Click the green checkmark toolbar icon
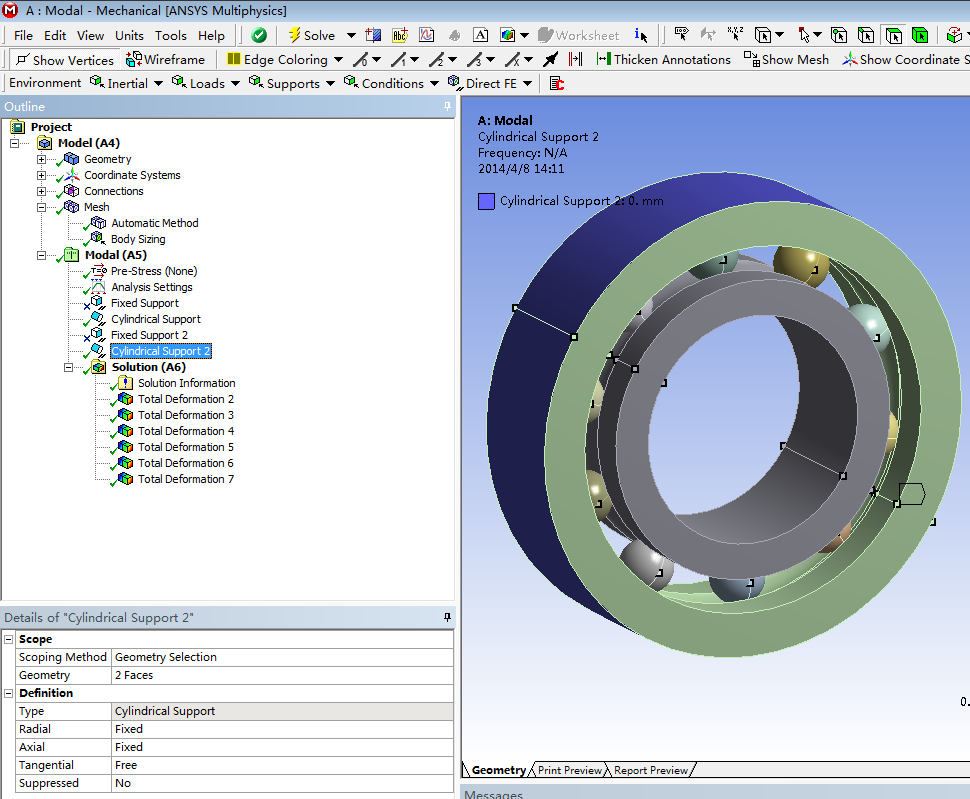This screenshot has height=799, width=970. (259, 35)
